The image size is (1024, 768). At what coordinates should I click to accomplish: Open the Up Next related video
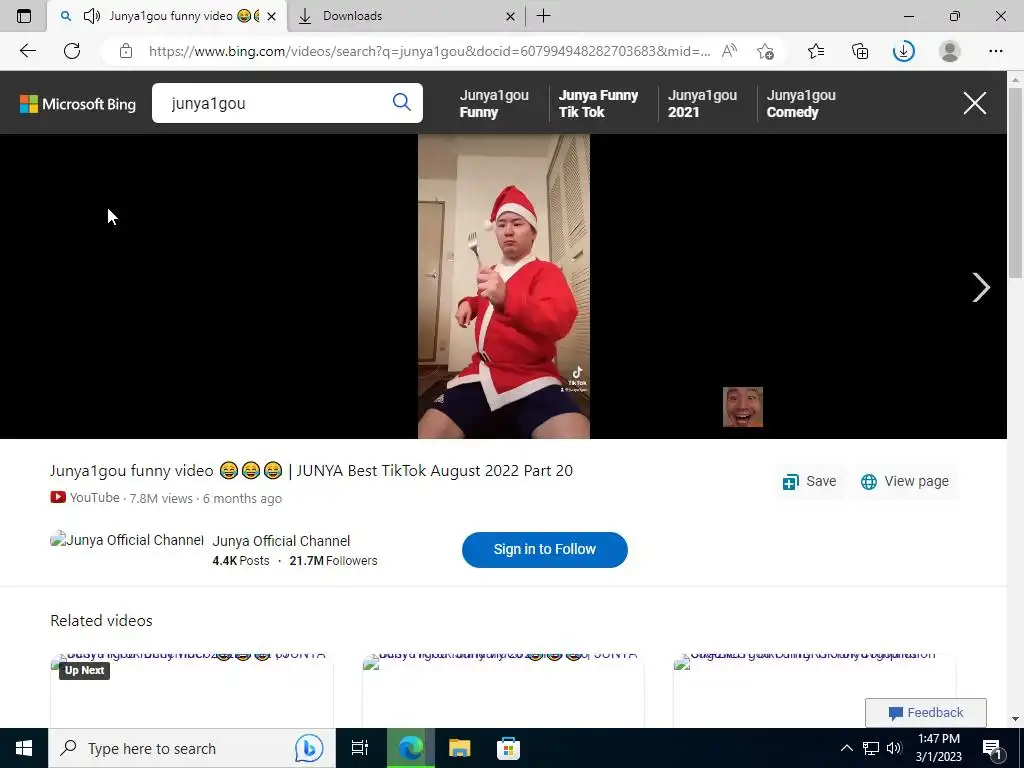(192, 690)
